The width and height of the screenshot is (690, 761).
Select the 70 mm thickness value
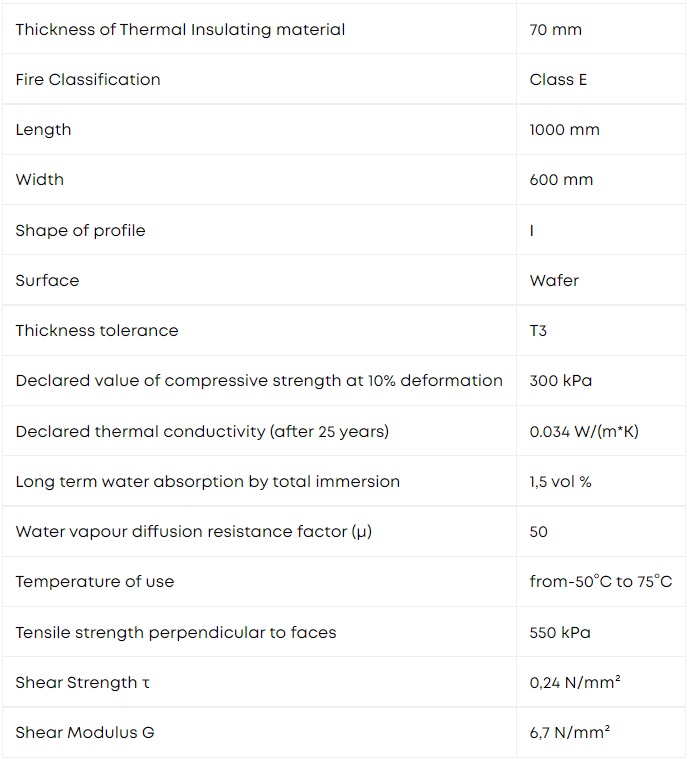[556, 30]
